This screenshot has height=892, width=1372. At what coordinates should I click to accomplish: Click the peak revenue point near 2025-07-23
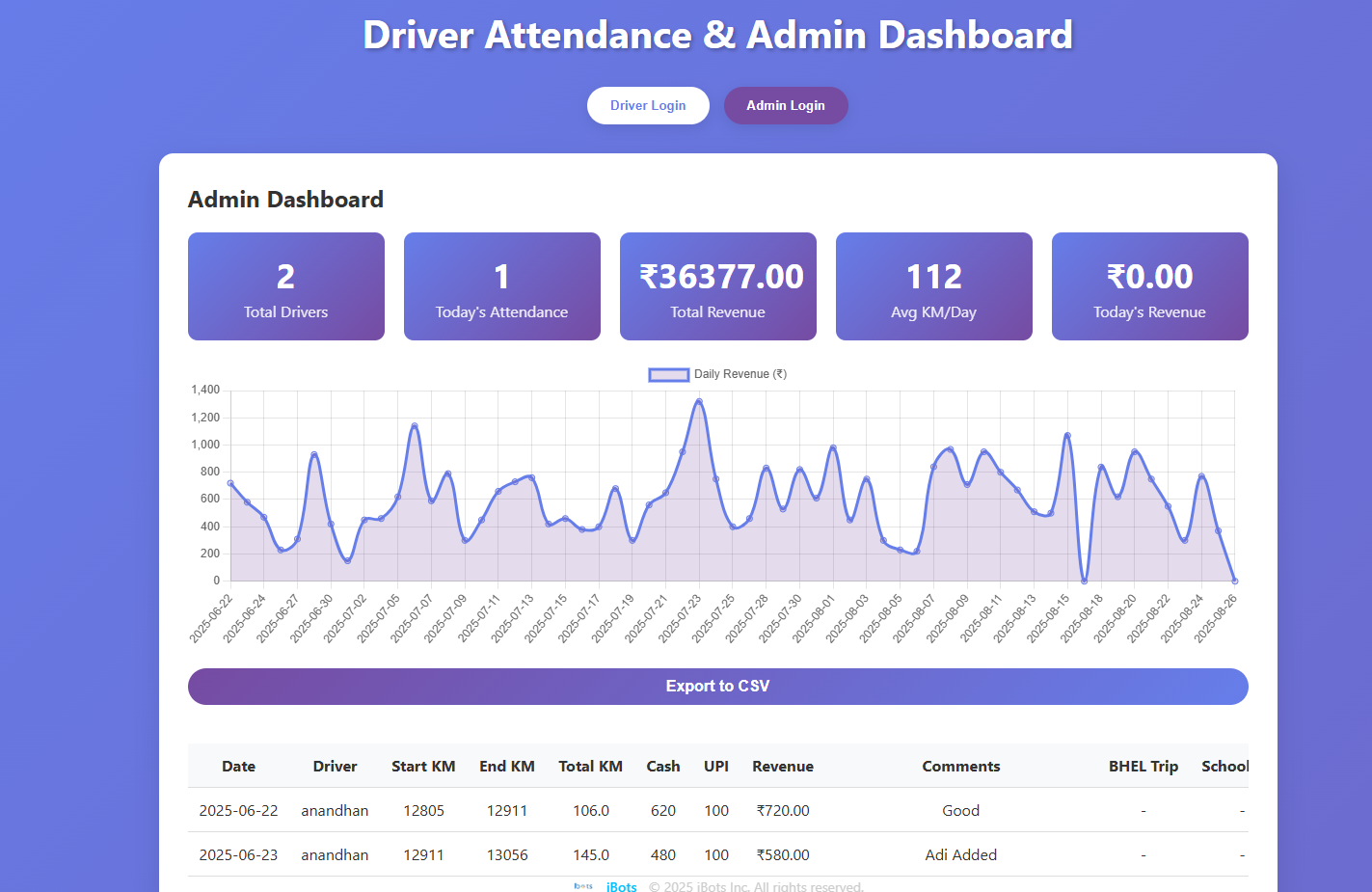(699, 401)
